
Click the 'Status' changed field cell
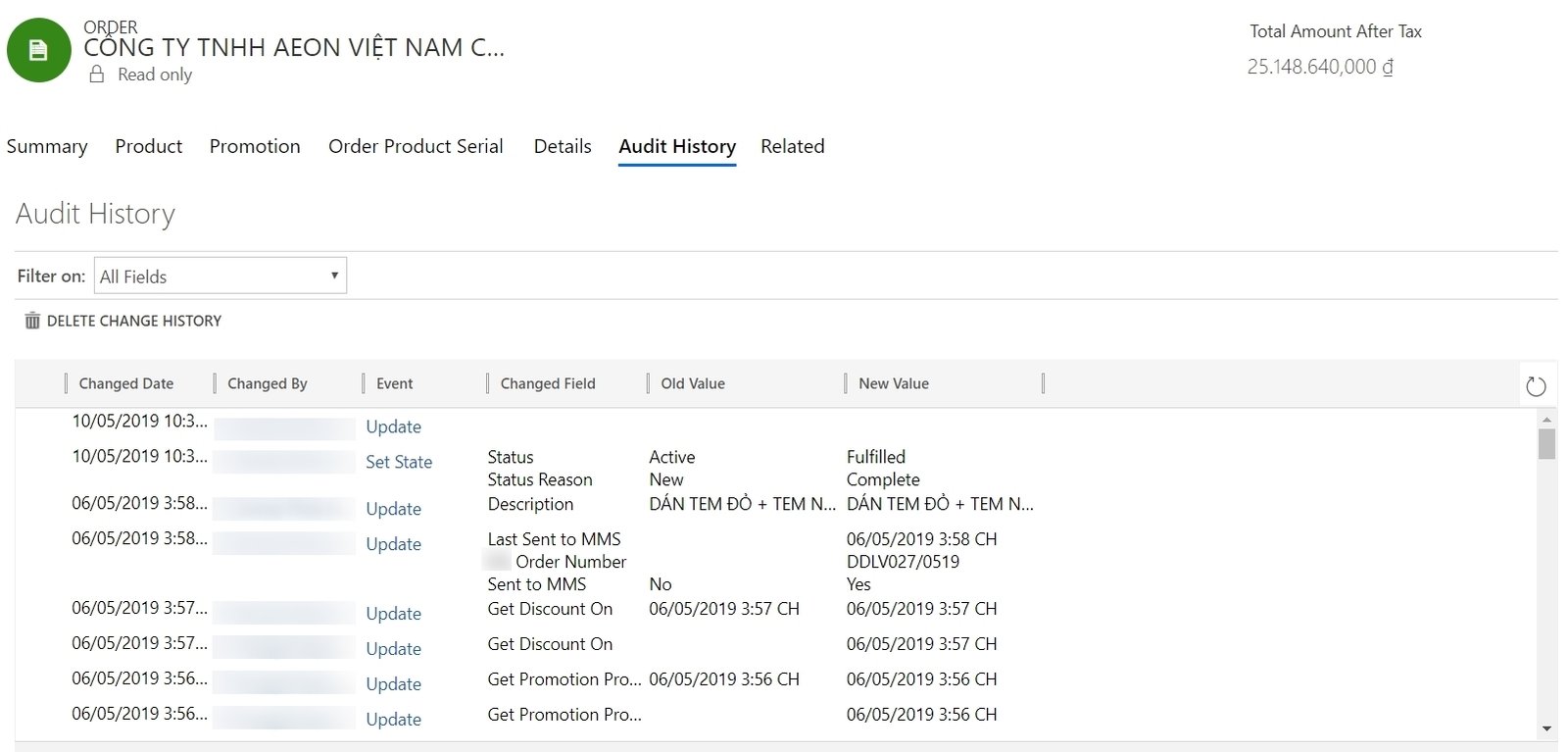511,457
